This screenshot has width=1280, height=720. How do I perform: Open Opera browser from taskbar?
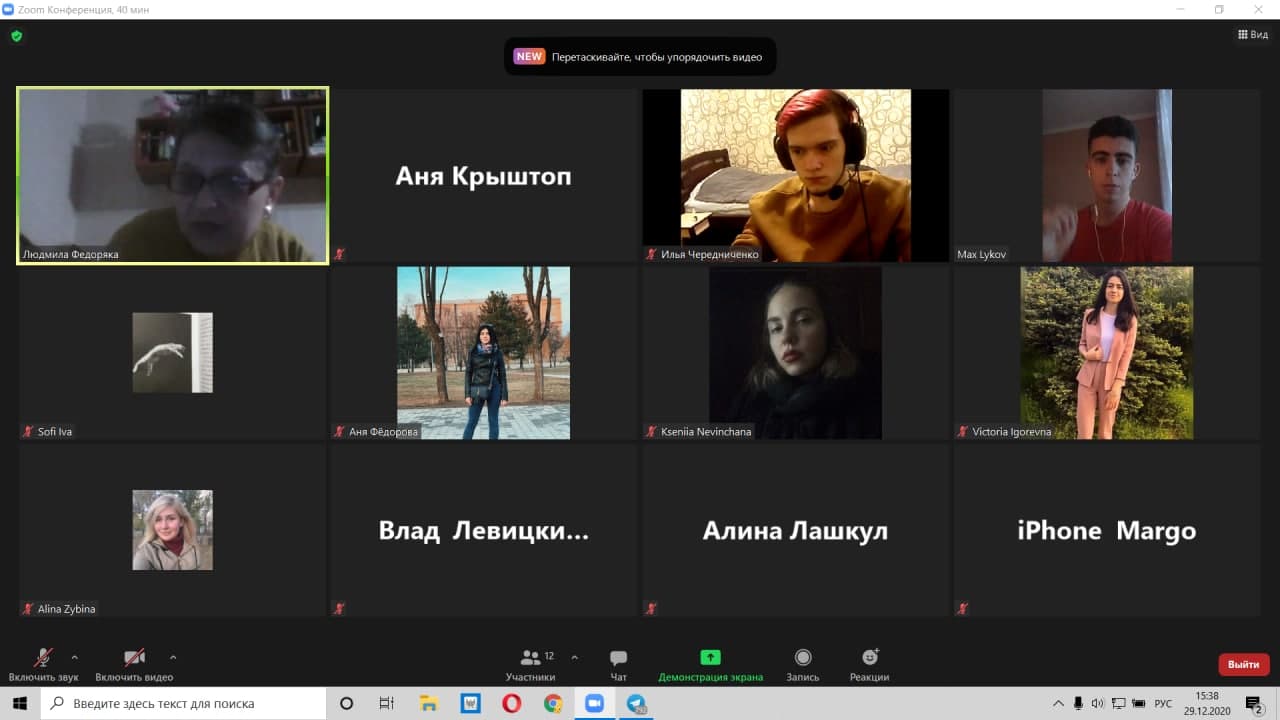point(511,703)
